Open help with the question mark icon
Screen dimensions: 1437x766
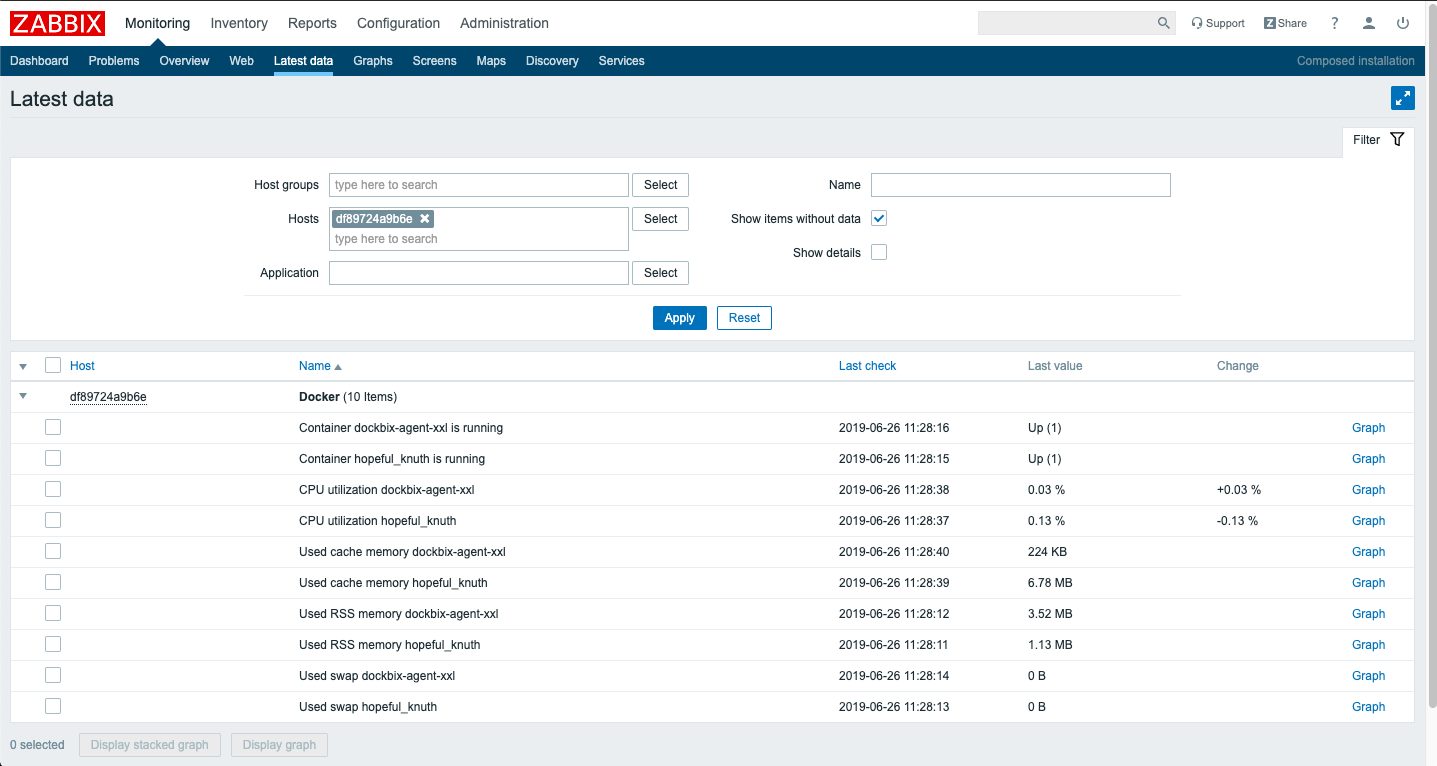click(x=1334, y=22)
